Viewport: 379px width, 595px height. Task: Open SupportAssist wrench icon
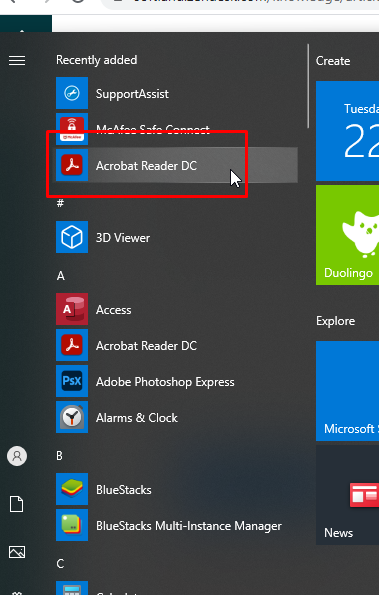click(x=72, y=93)
